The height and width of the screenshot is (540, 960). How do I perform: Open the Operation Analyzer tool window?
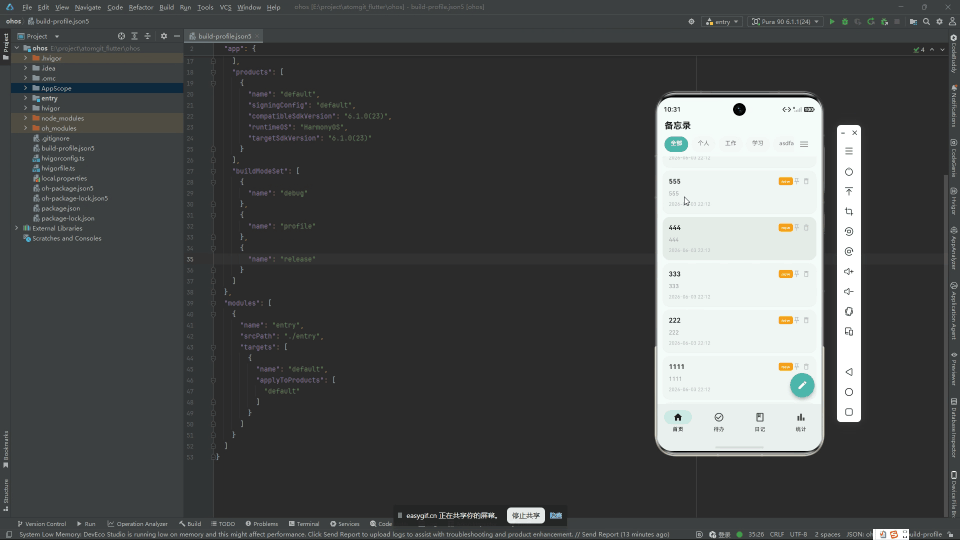[x=137, y=524]
